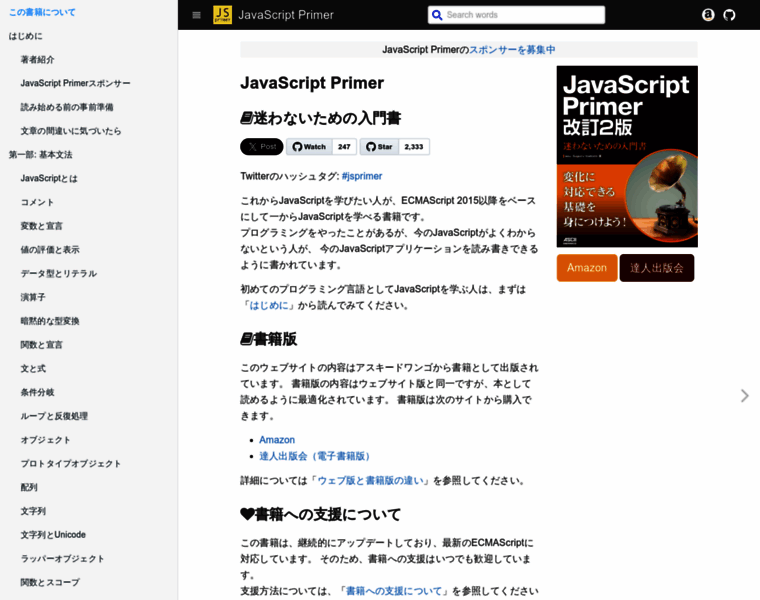The width and height of the screenshot is (760, 600).
Task: Click the main JavaScript Primer page heading
Action: 312,83
